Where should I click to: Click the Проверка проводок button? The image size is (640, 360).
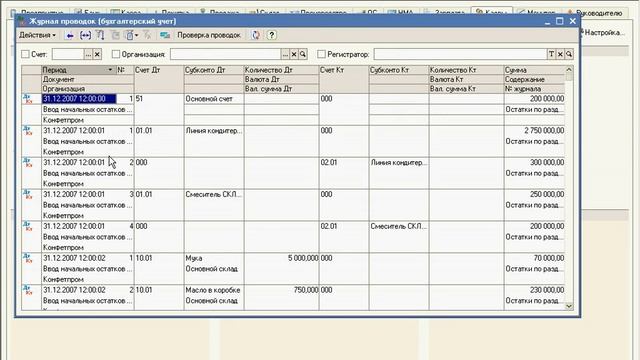(x=209, y=36)
